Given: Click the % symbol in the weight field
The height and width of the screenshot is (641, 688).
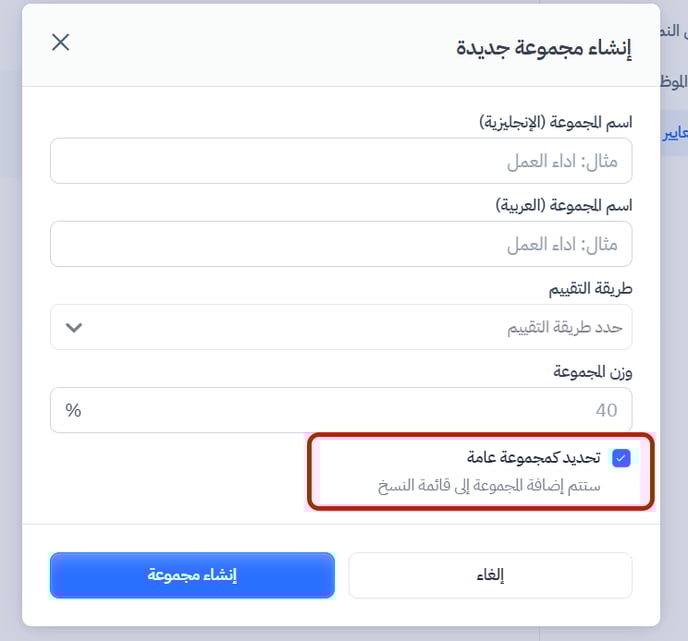Looking at the screenshot, I should (x=73, y=410).
